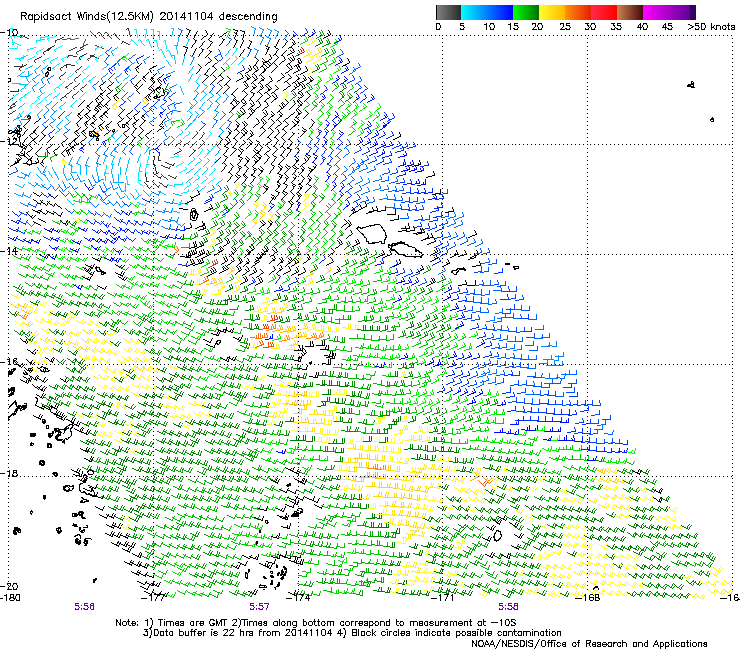Select the '-177' longitude axis label
The image size is (740, 650).
(x=154, y=597)
